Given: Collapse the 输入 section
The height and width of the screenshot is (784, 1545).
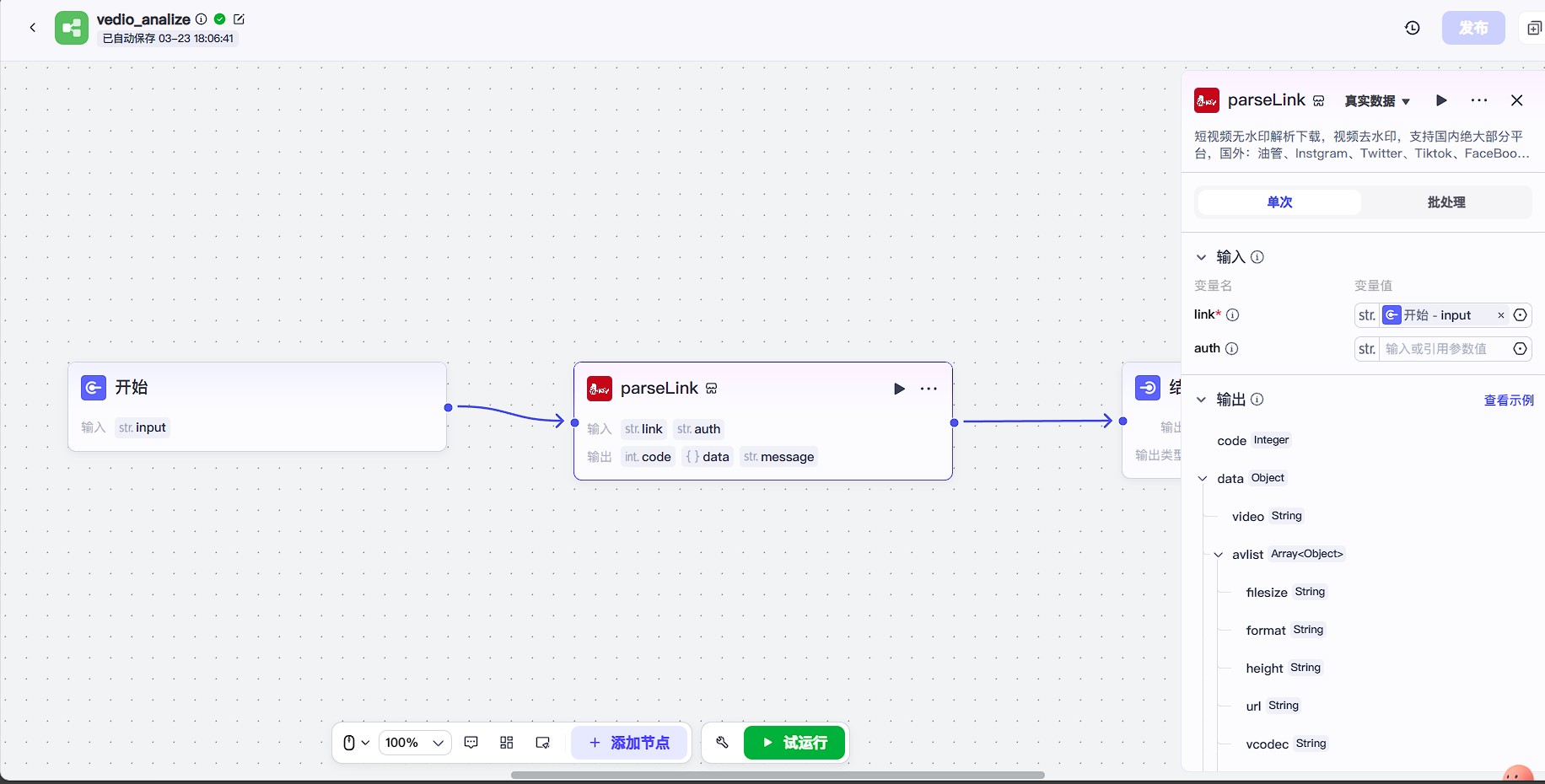Looking at the screenshot, I should [1202, 257].
